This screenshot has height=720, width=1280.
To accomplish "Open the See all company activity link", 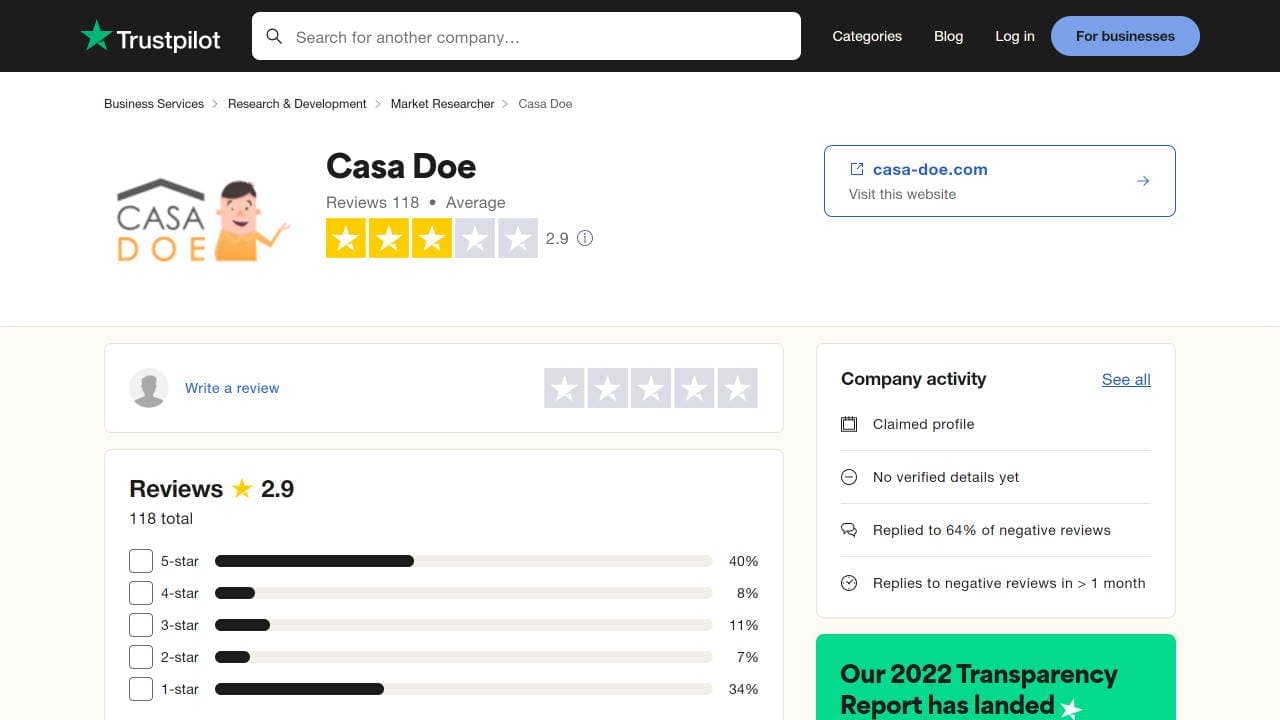I will pyautogui.click(x=1126, y=380).
